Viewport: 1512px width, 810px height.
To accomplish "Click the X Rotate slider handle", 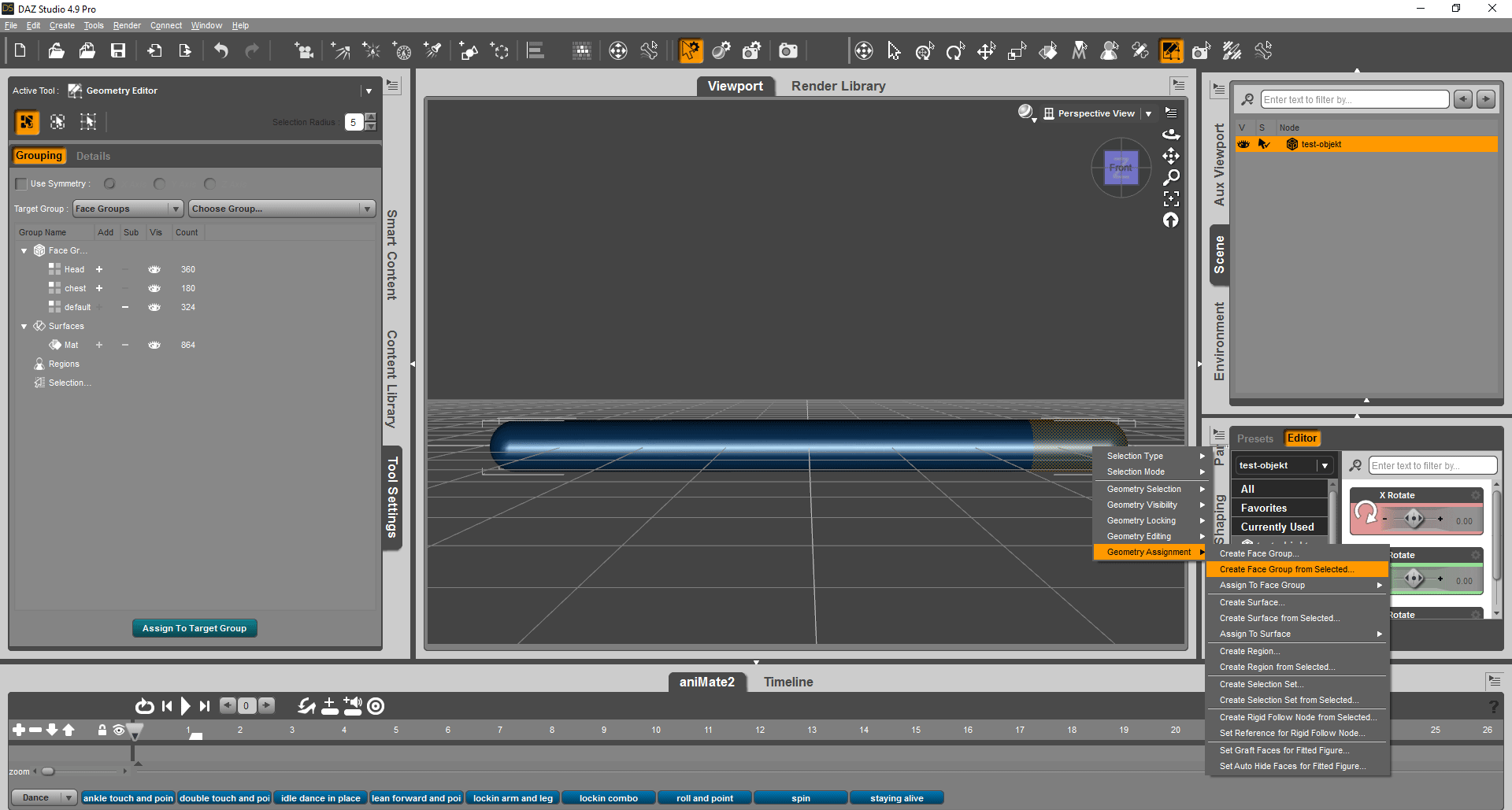I will point(1414,518).
